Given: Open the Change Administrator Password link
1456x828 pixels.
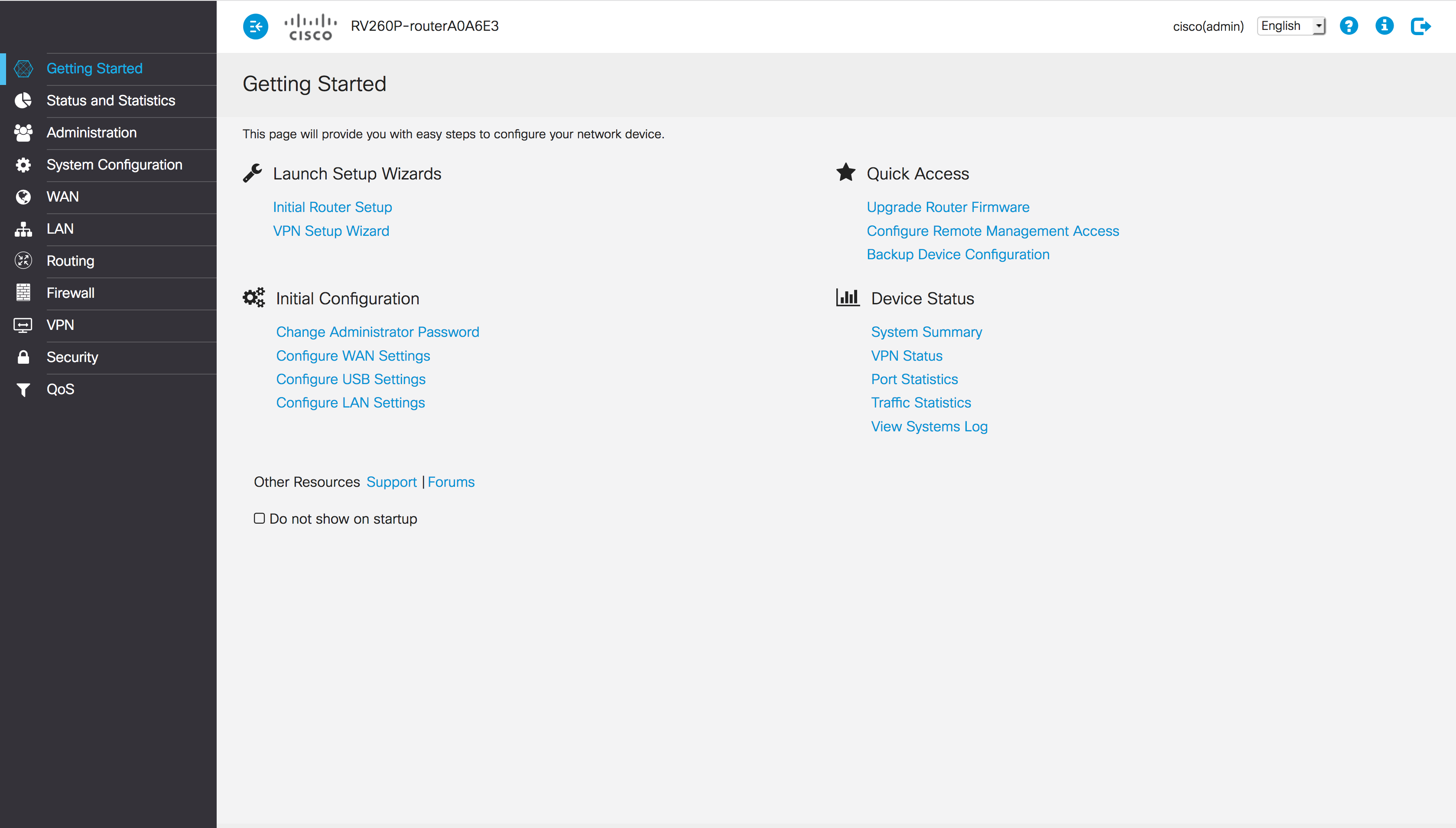Looking at the screenshot, I should click(x=377, y=332).
